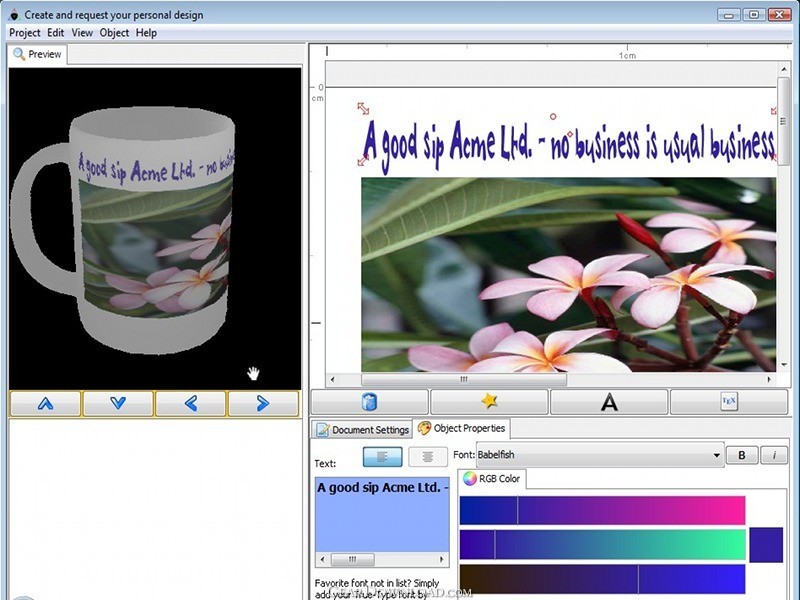
Task: Click into the text content box
Action: pyautogui.click(x=382, y=514)
